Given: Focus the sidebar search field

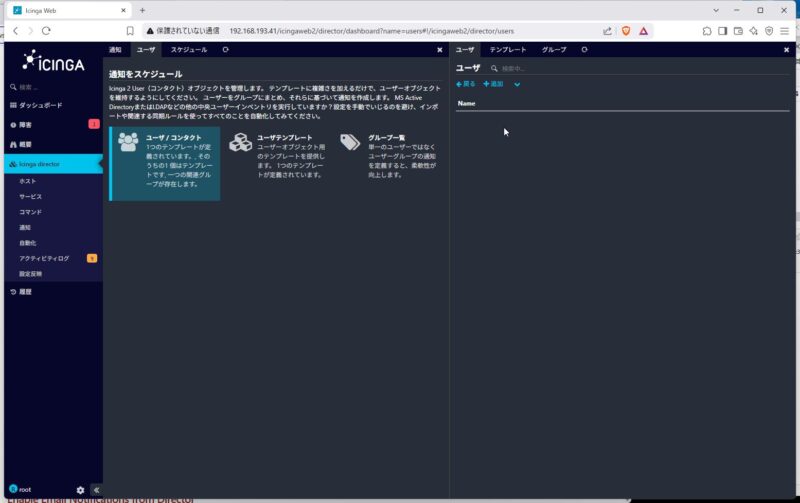Looking at the screenshot, I should click(53, 87).
